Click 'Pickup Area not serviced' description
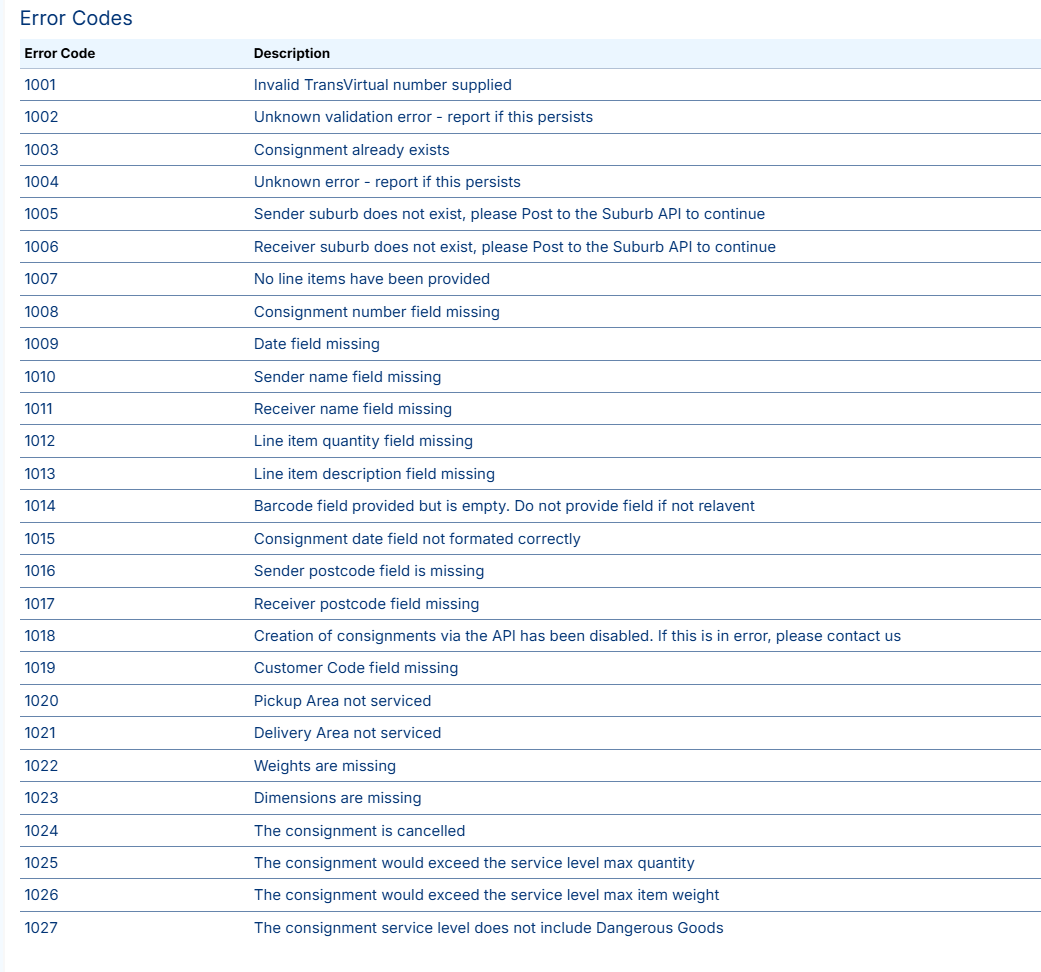Image resolution: width=1041 pixels, height=972 pixels. (342, 701)
